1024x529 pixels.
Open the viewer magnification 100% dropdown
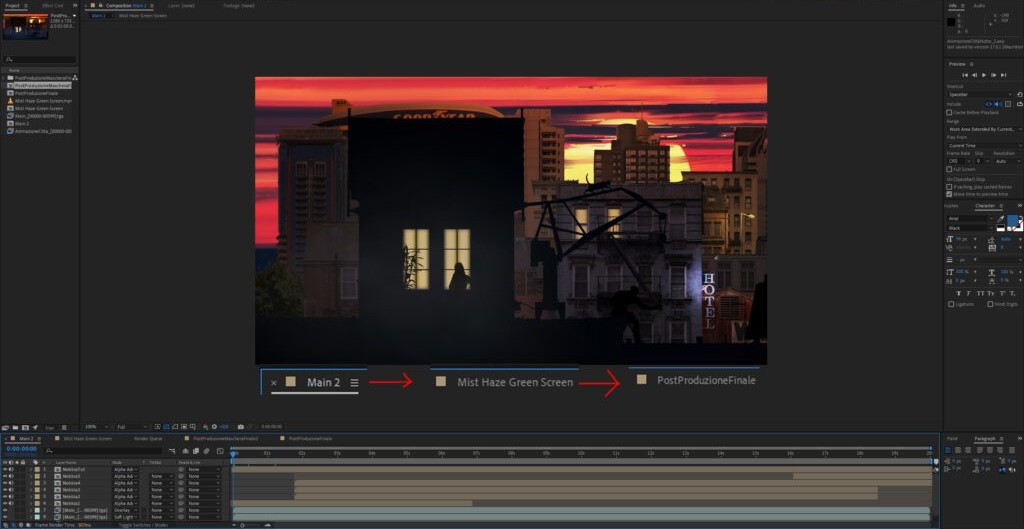click(95, 426)
